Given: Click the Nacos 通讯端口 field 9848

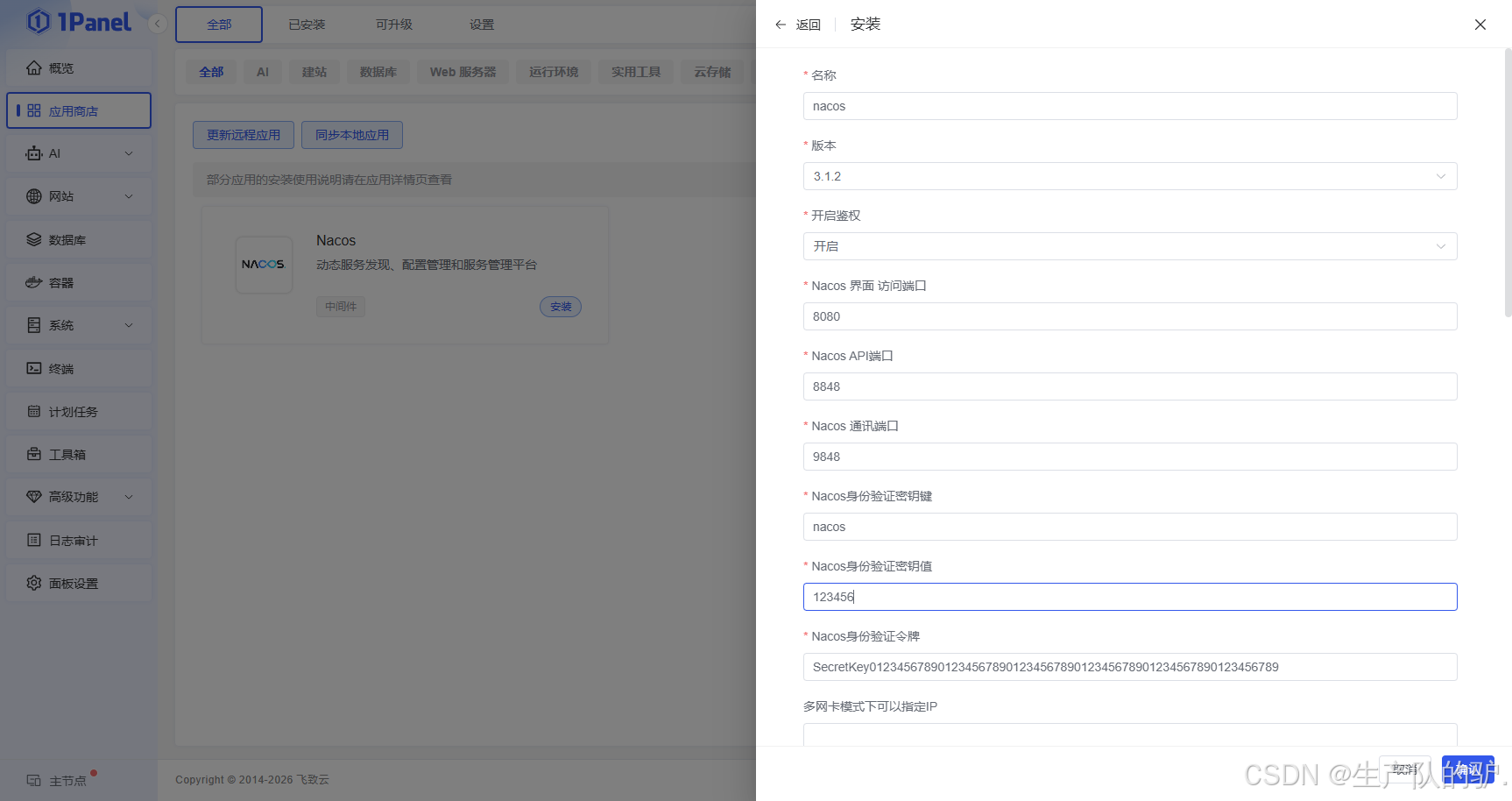Looking at the screenshot, I should [x=1130, y=457].
